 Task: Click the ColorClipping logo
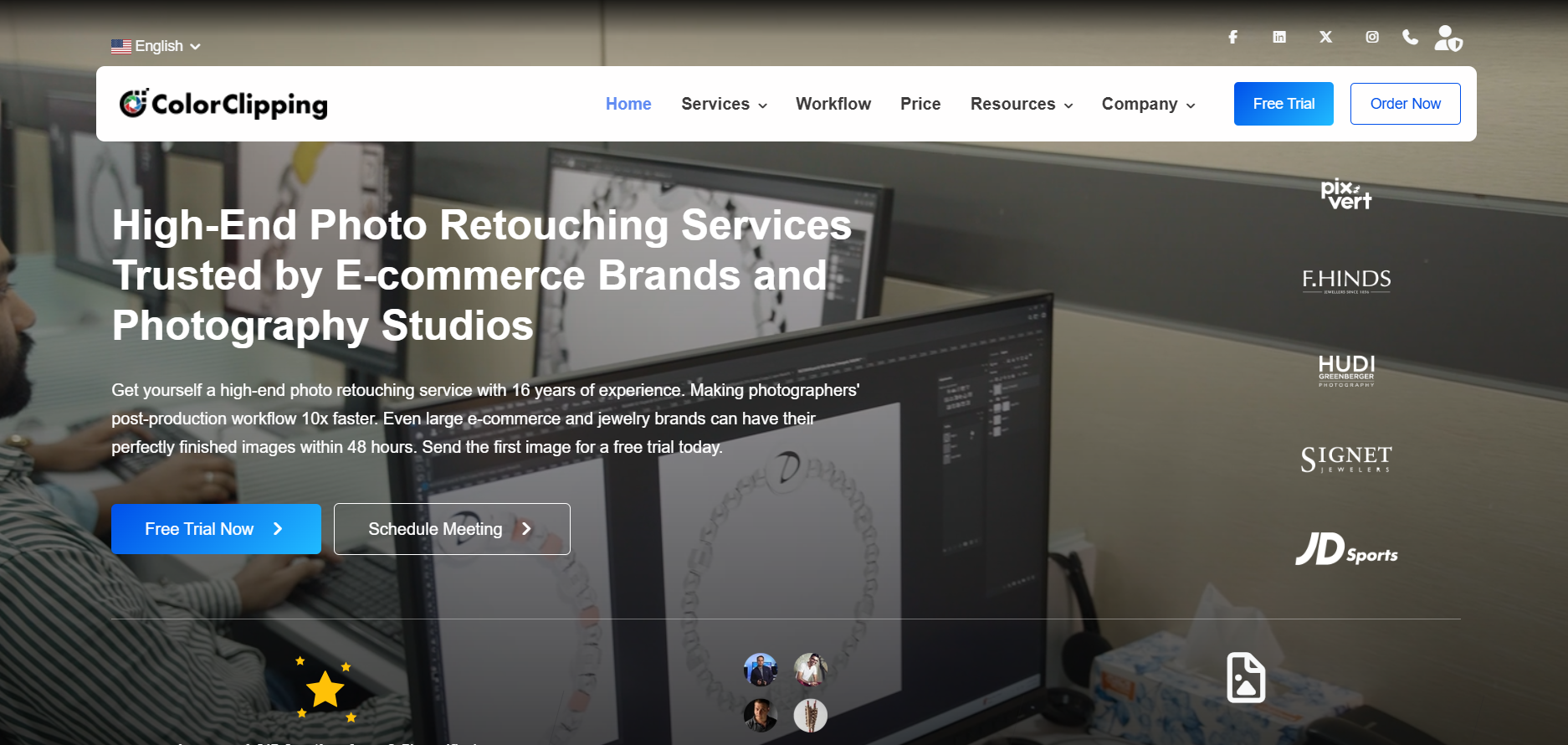[x=223, y=104]
